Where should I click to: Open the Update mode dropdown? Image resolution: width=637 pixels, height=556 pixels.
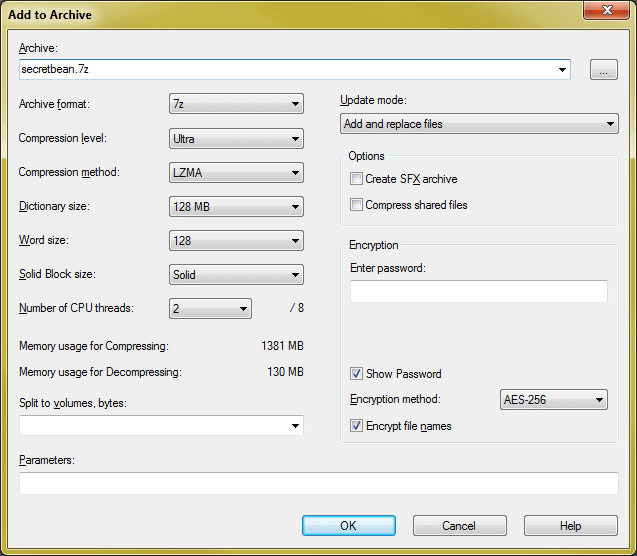479,123
